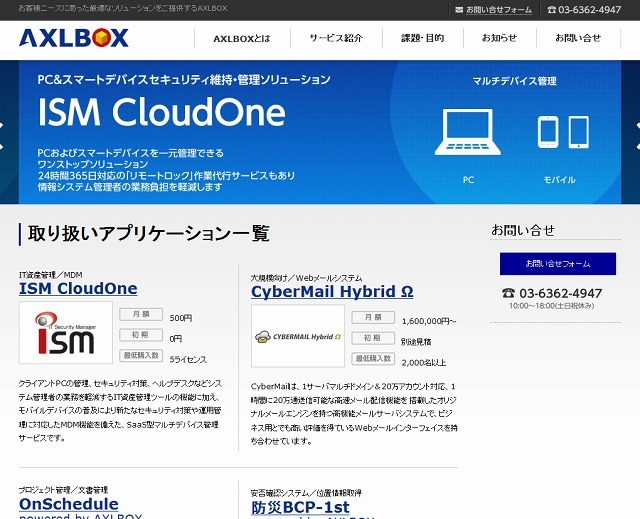Go to the お知らせ page

pyautogui.click(x=499, y=38)
